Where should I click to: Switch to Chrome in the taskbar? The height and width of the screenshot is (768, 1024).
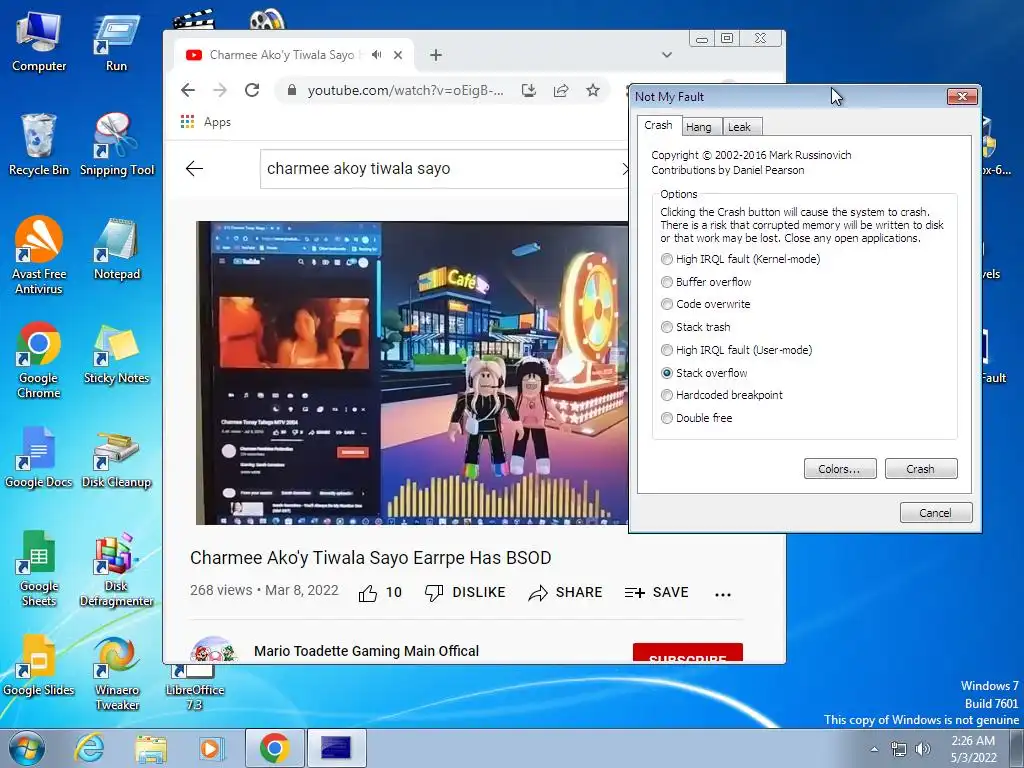[274, 748]
